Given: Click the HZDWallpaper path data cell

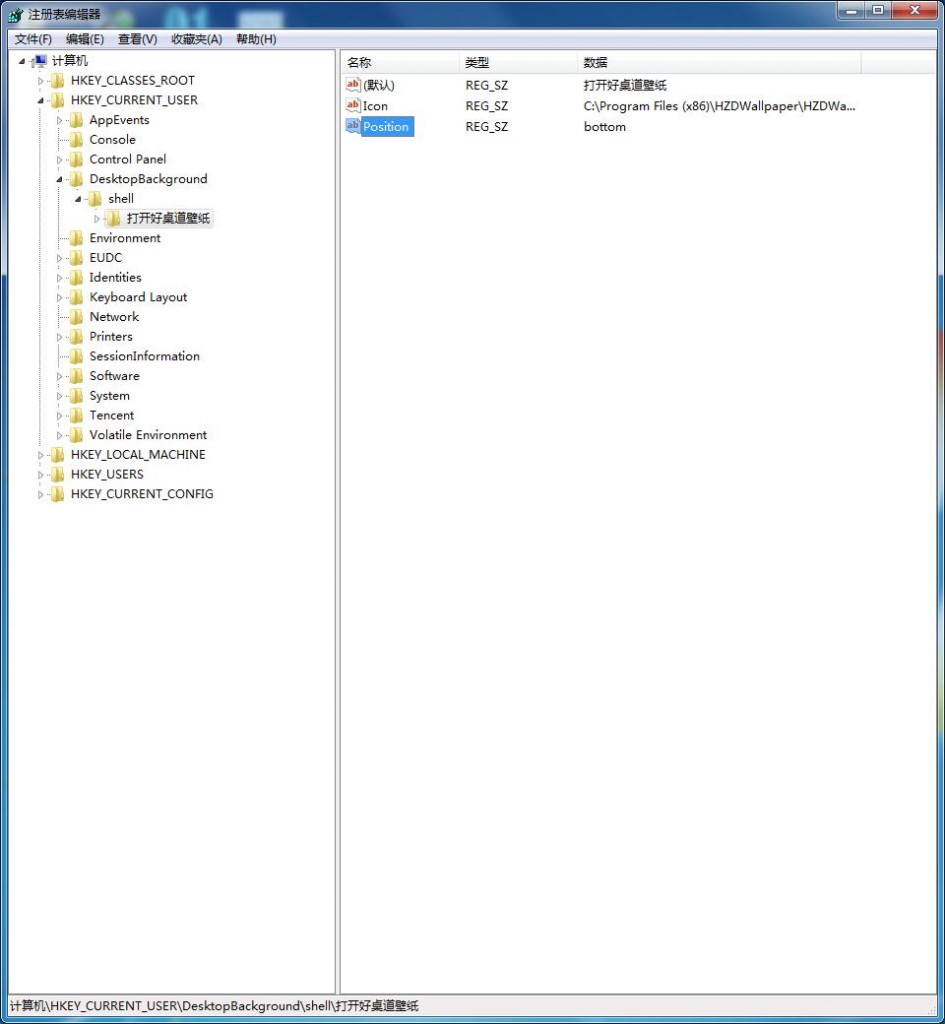Looking at the screenshot, I should [719, 106].
